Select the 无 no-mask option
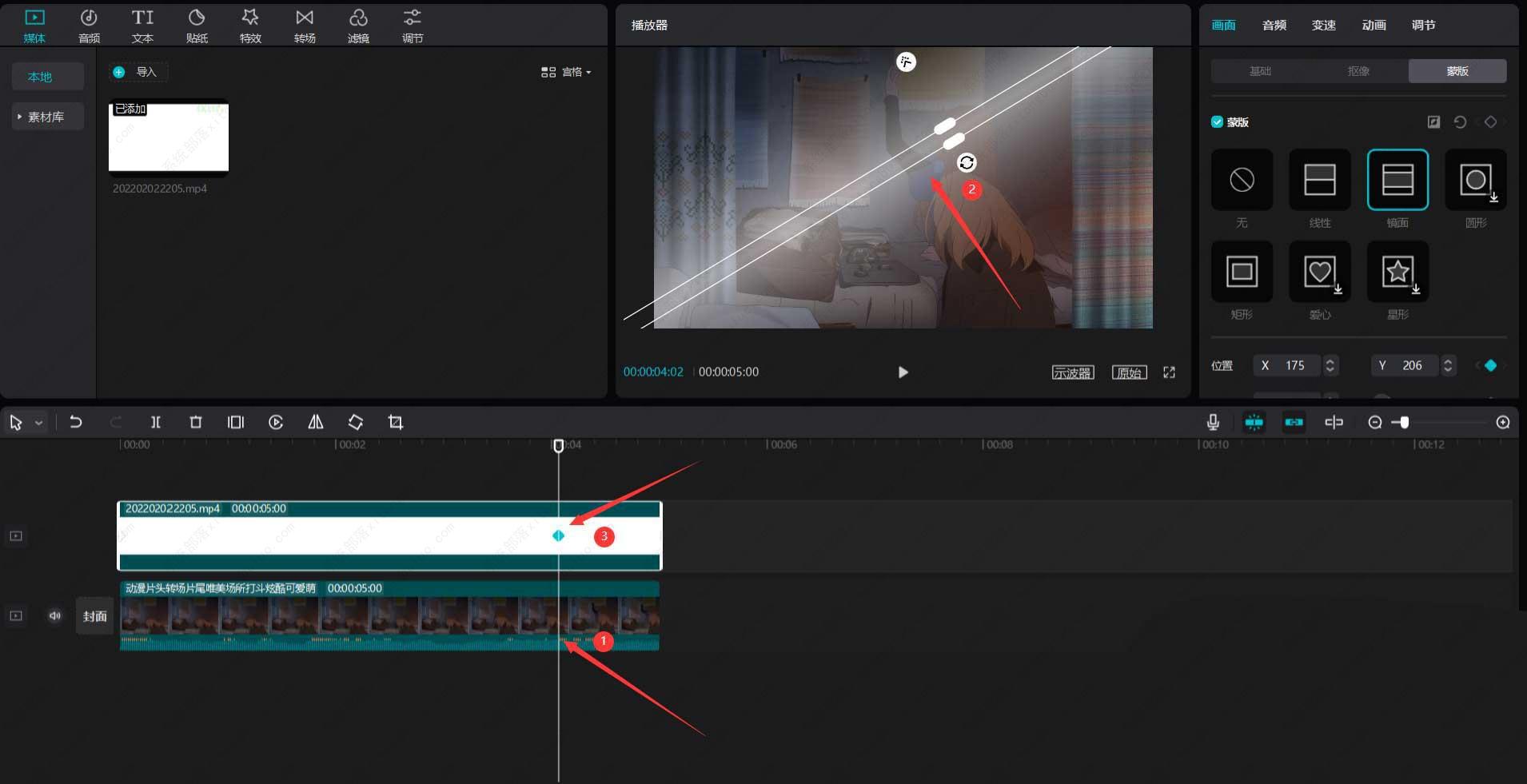Image resolution: width=1527 pixels, height=784 pixels. coord(1242,180)
